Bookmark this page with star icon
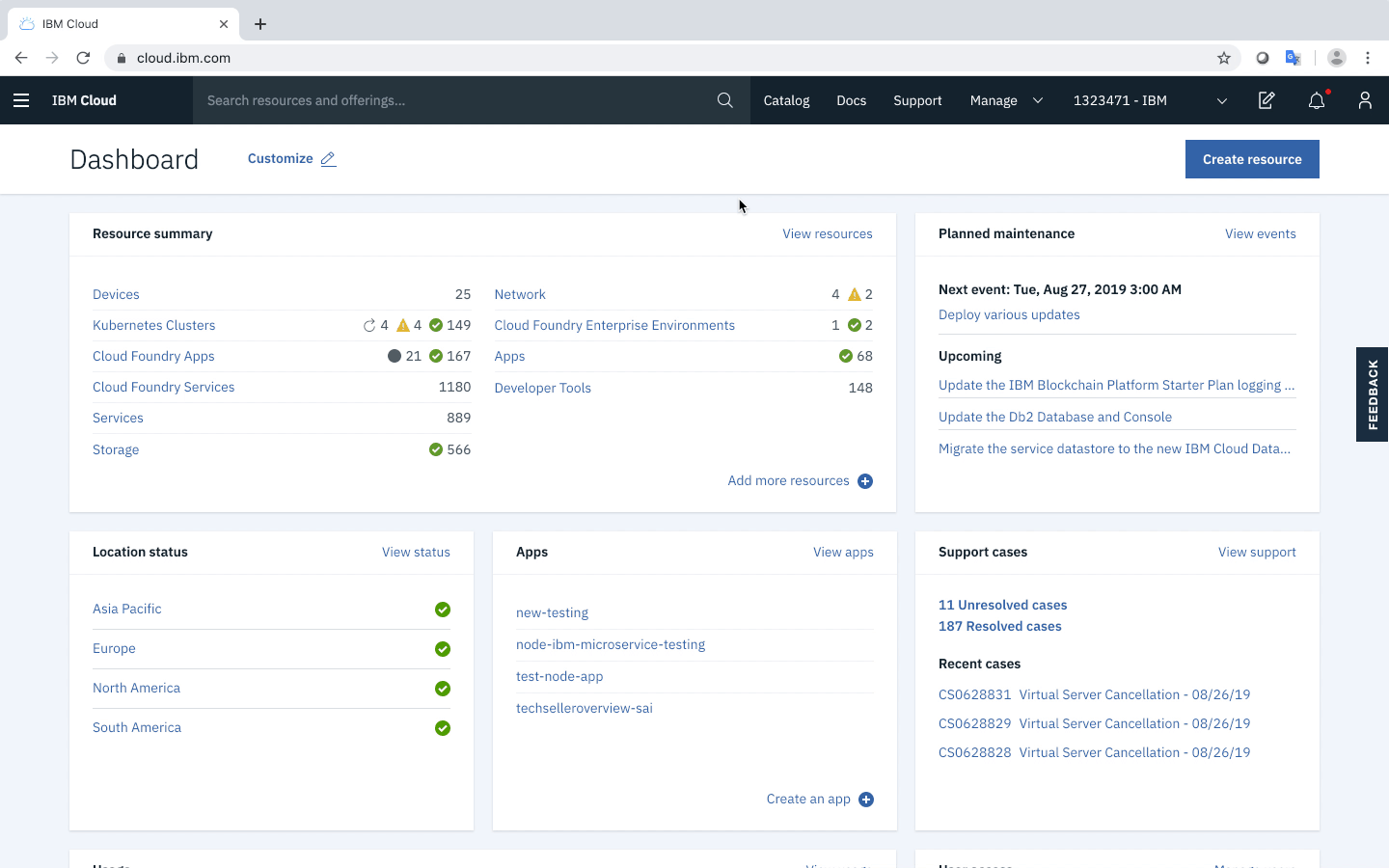The height and width of the screenshot is (868, 1389). [x=1224, y=58]
